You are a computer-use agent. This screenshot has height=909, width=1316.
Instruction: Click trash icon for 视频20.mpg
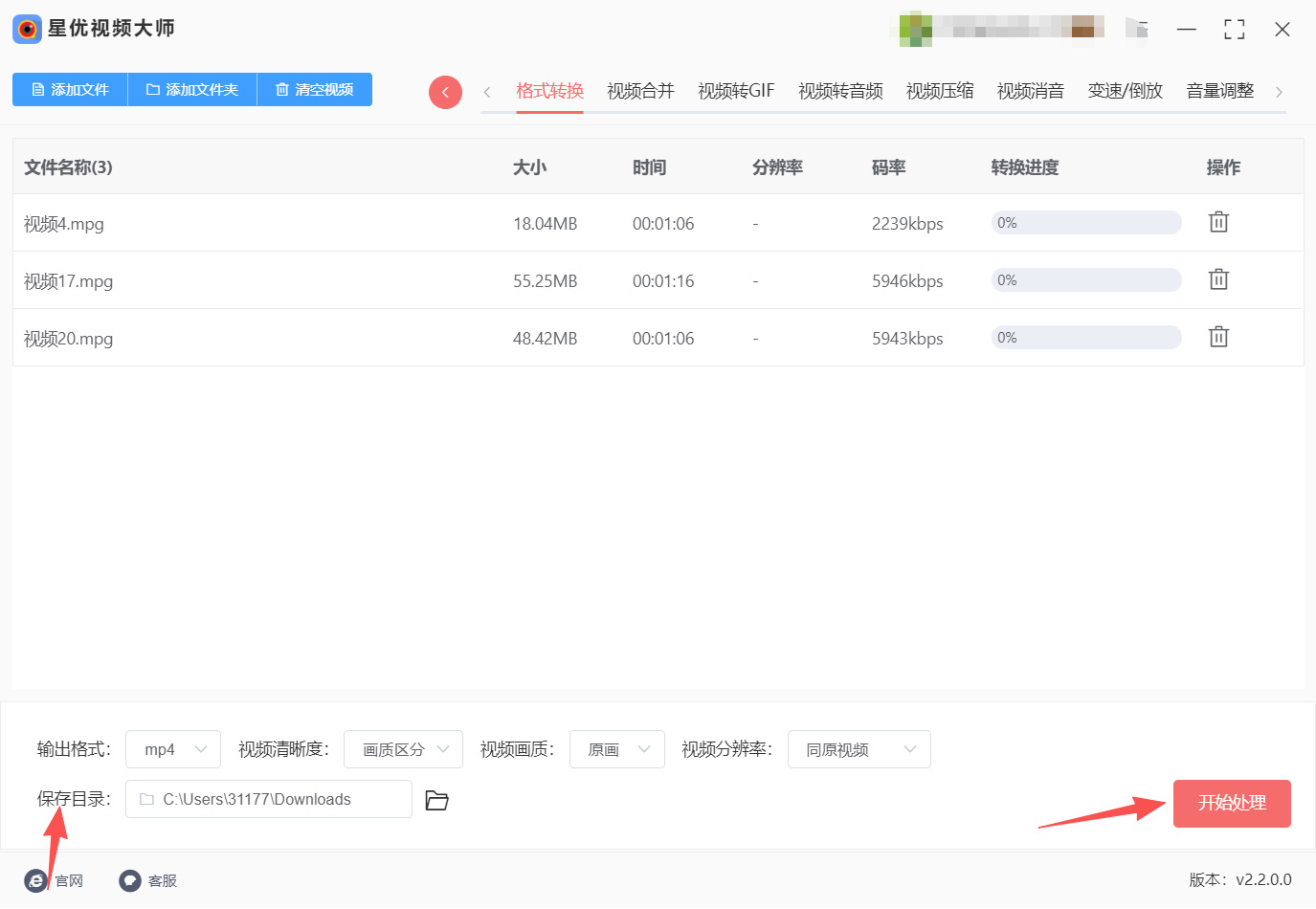pos(1217,337)
